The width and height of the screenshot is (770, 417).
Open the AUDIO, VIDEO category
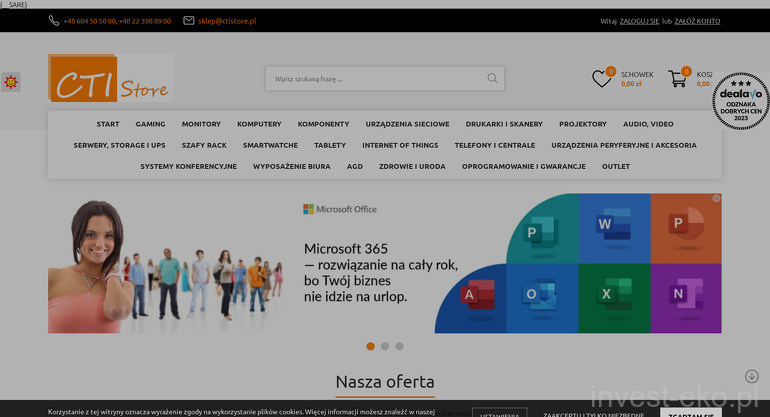[648, 124]
